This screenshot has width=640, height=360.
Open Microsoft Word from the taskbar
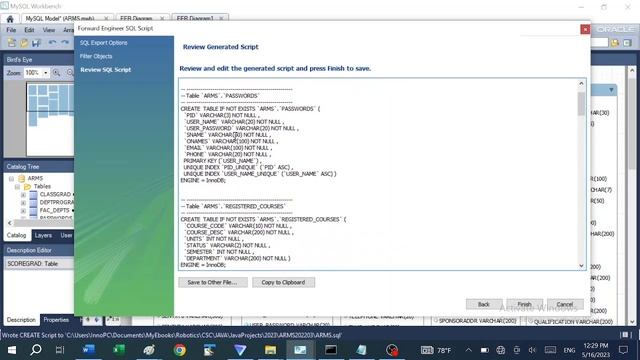point(89,350)
